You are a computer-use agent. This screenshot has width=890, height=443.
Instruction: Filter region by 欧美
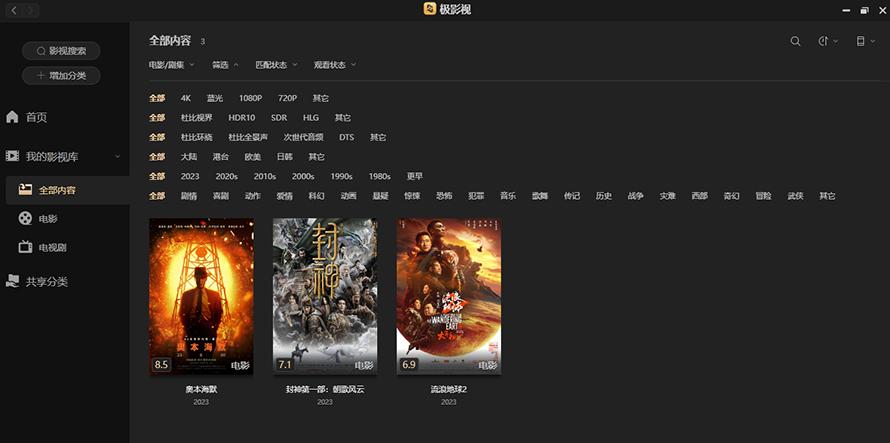(253, 157)
